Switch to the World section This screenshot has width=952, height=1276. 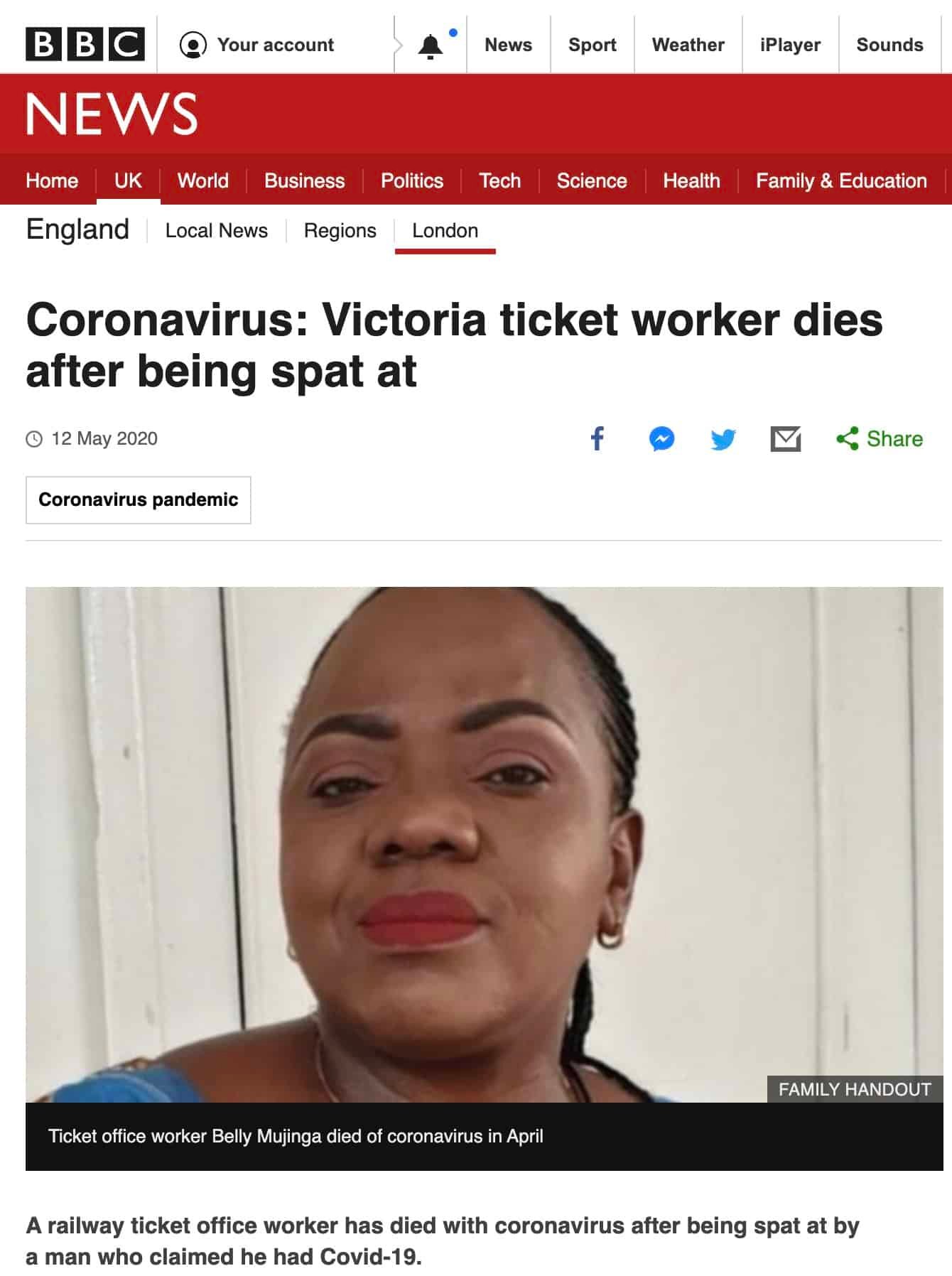[203, 180]
